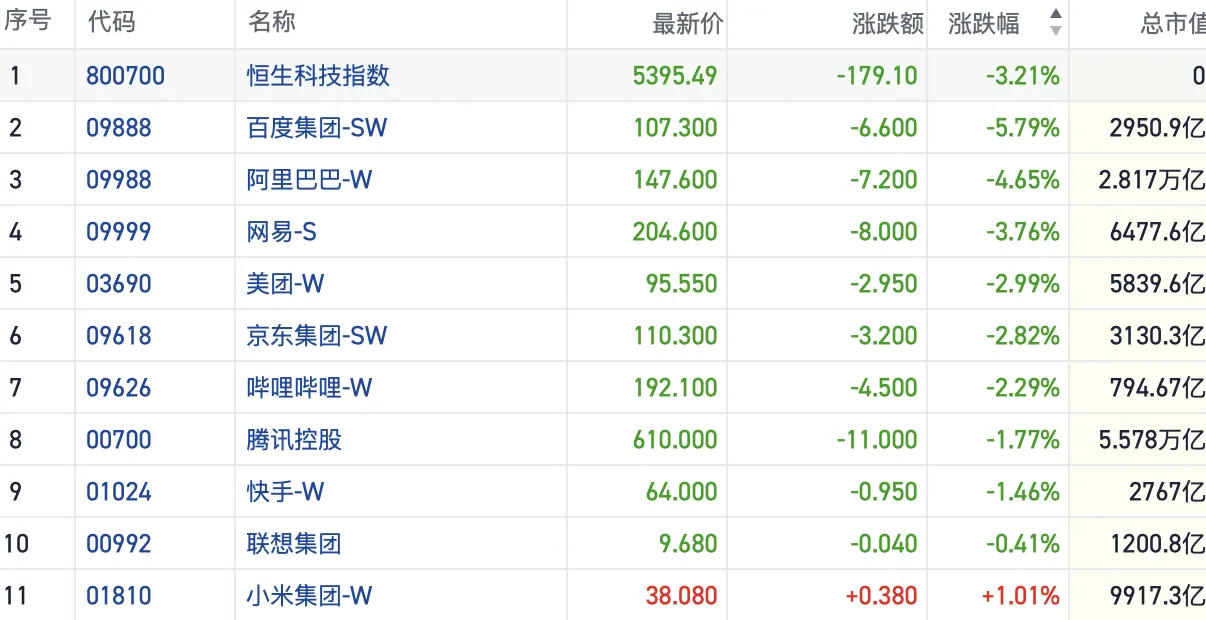Image resolution: width=1206 pixels, height=620 pixels.
Task: Open the 腾讯控股 stock link
Action: [x=294, y=440]
